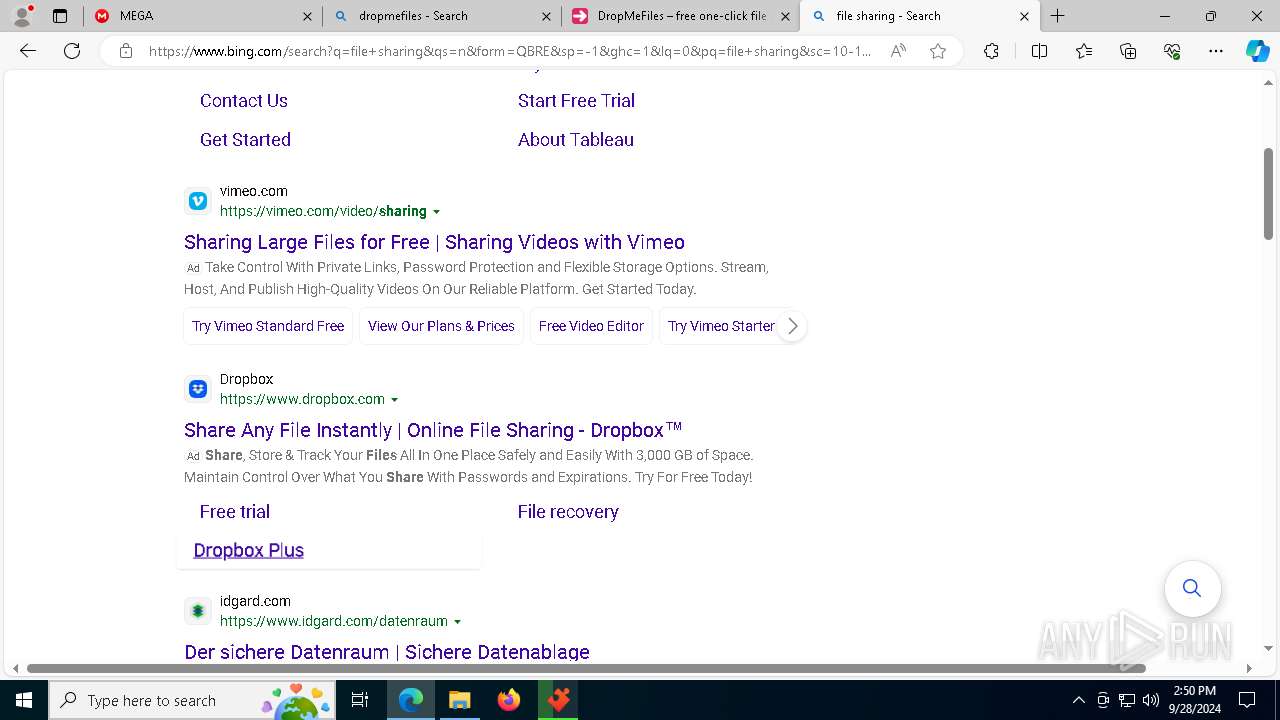The height and width of the screenshot is (720, 1280).
Task: Open the browser profile icon
Action: pyautogui.click(x=22, y=16)
